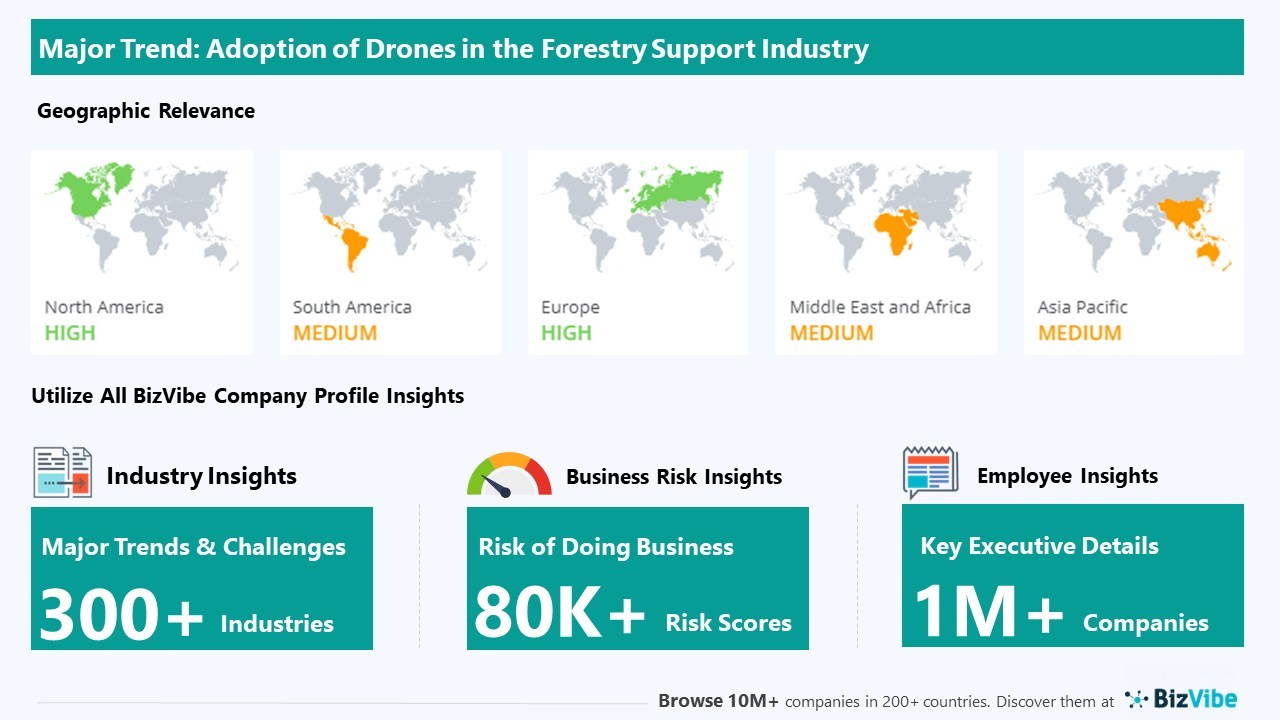Screen dimensions: 1280x720
Task: Click the Industry Insights heading
Action: [201, 476]
